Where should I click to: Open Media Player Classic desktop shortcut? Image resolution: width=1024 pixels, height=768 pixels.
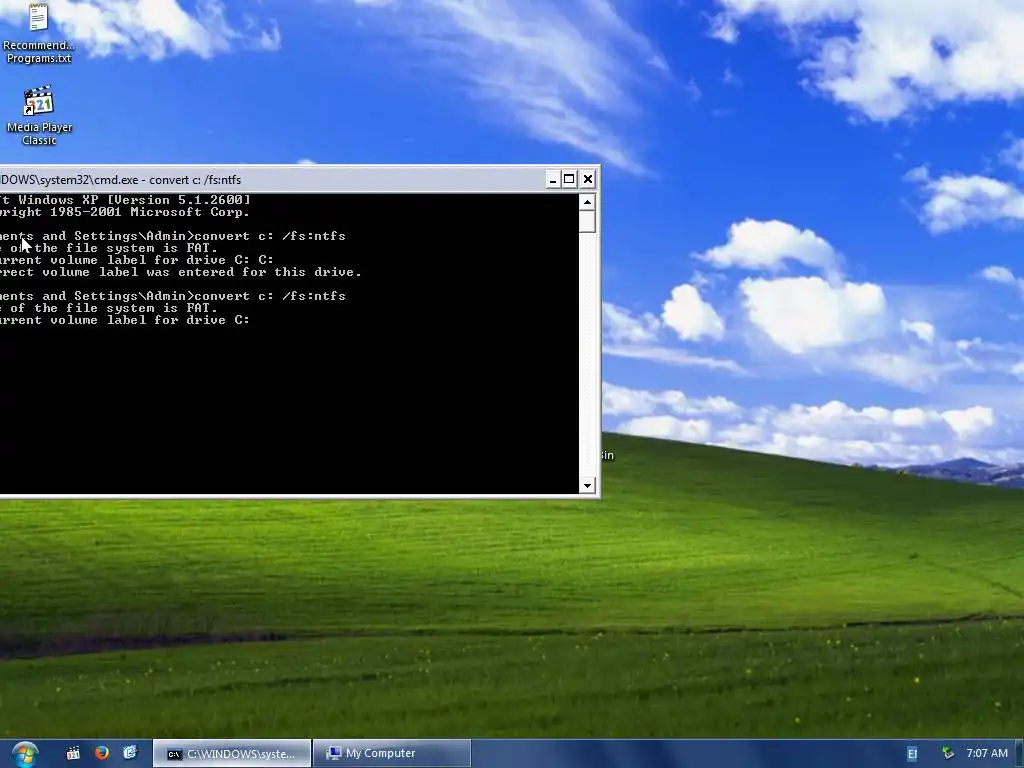point(39,115)
